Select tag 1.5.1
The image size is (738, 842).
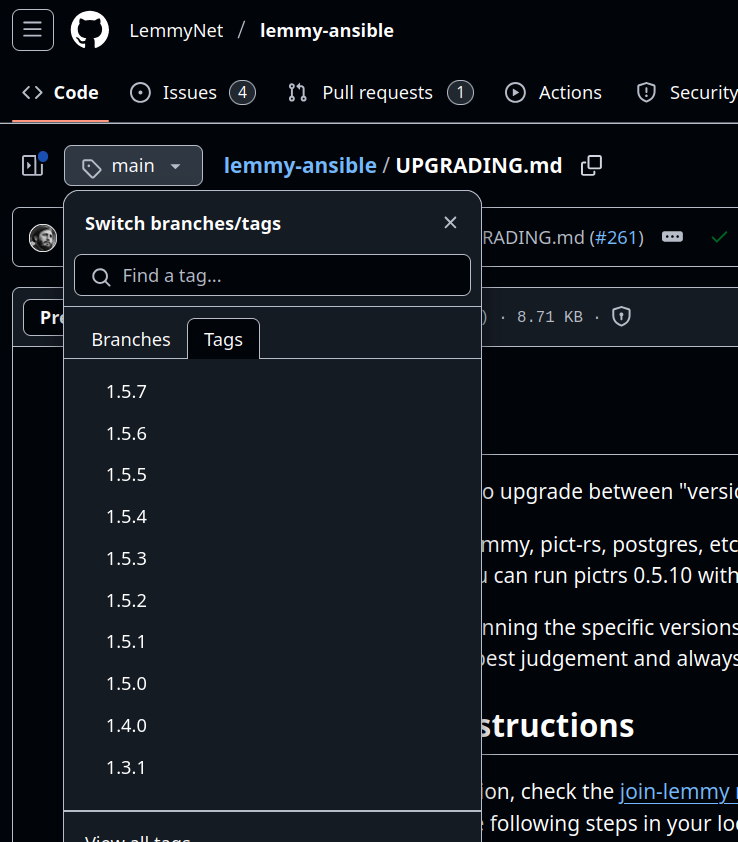(x=272, y=642)
